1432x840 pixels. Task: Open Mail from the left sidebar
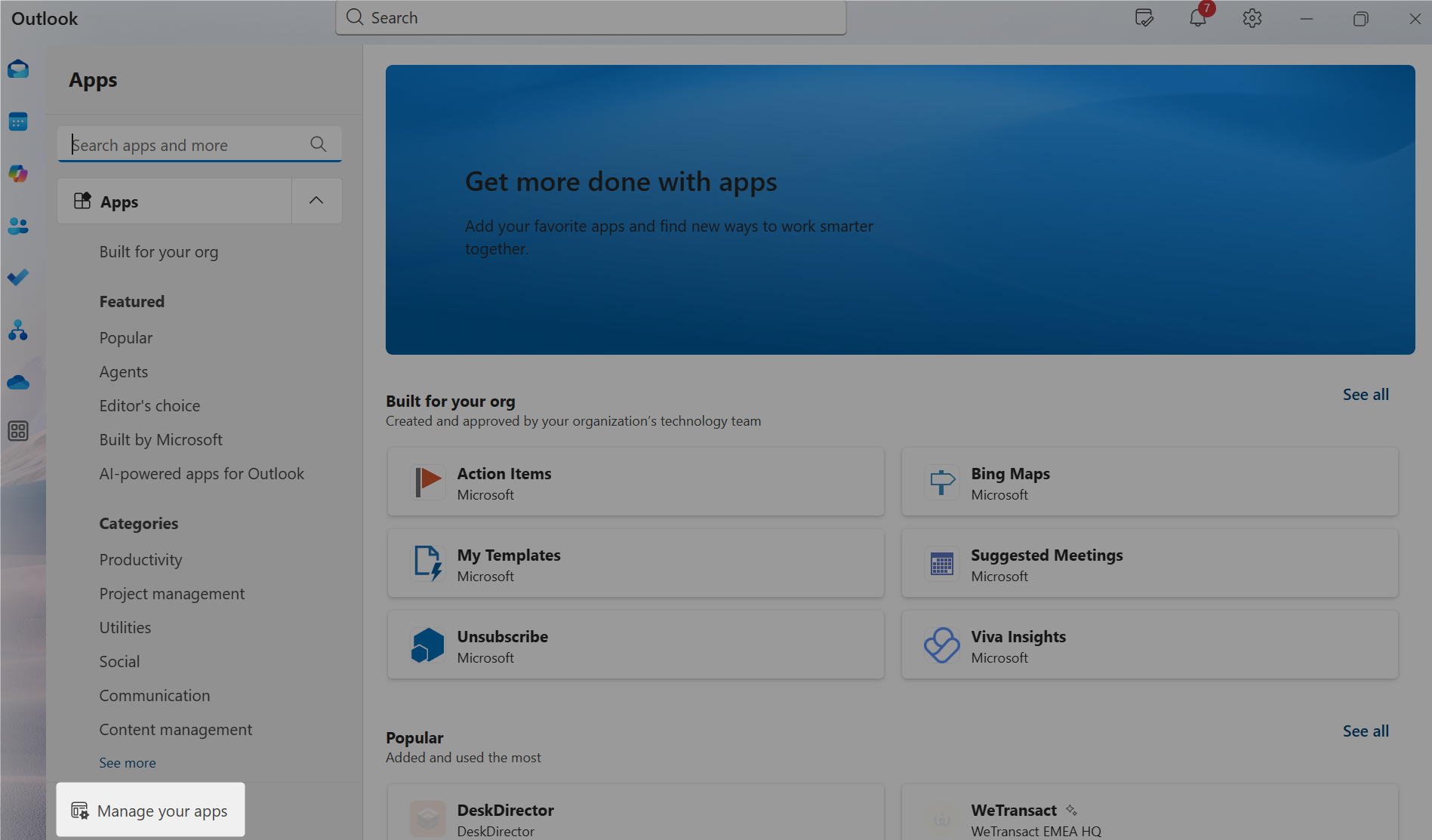(x=18, y=69)
